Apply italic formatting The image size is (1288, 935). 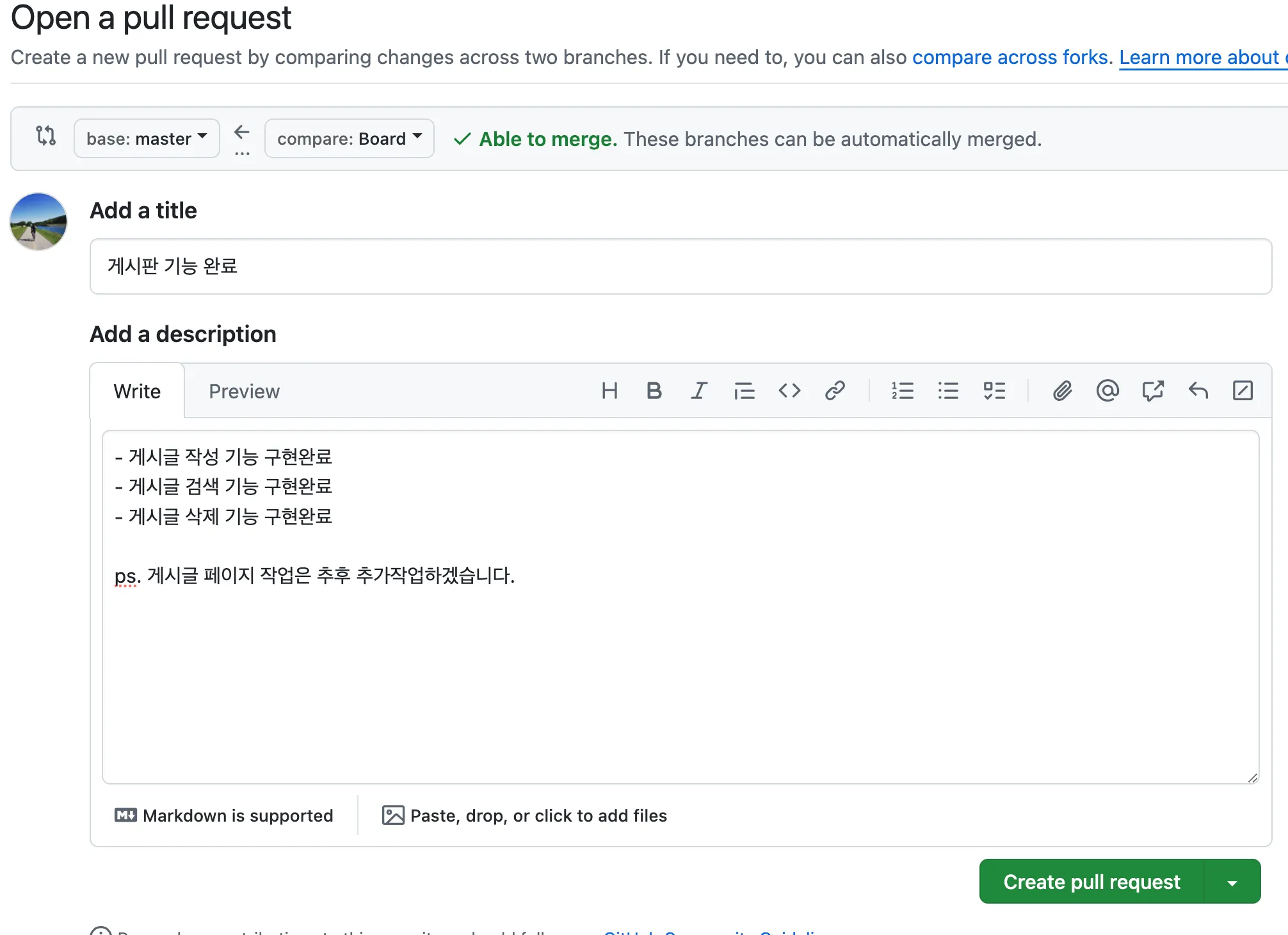698,391
